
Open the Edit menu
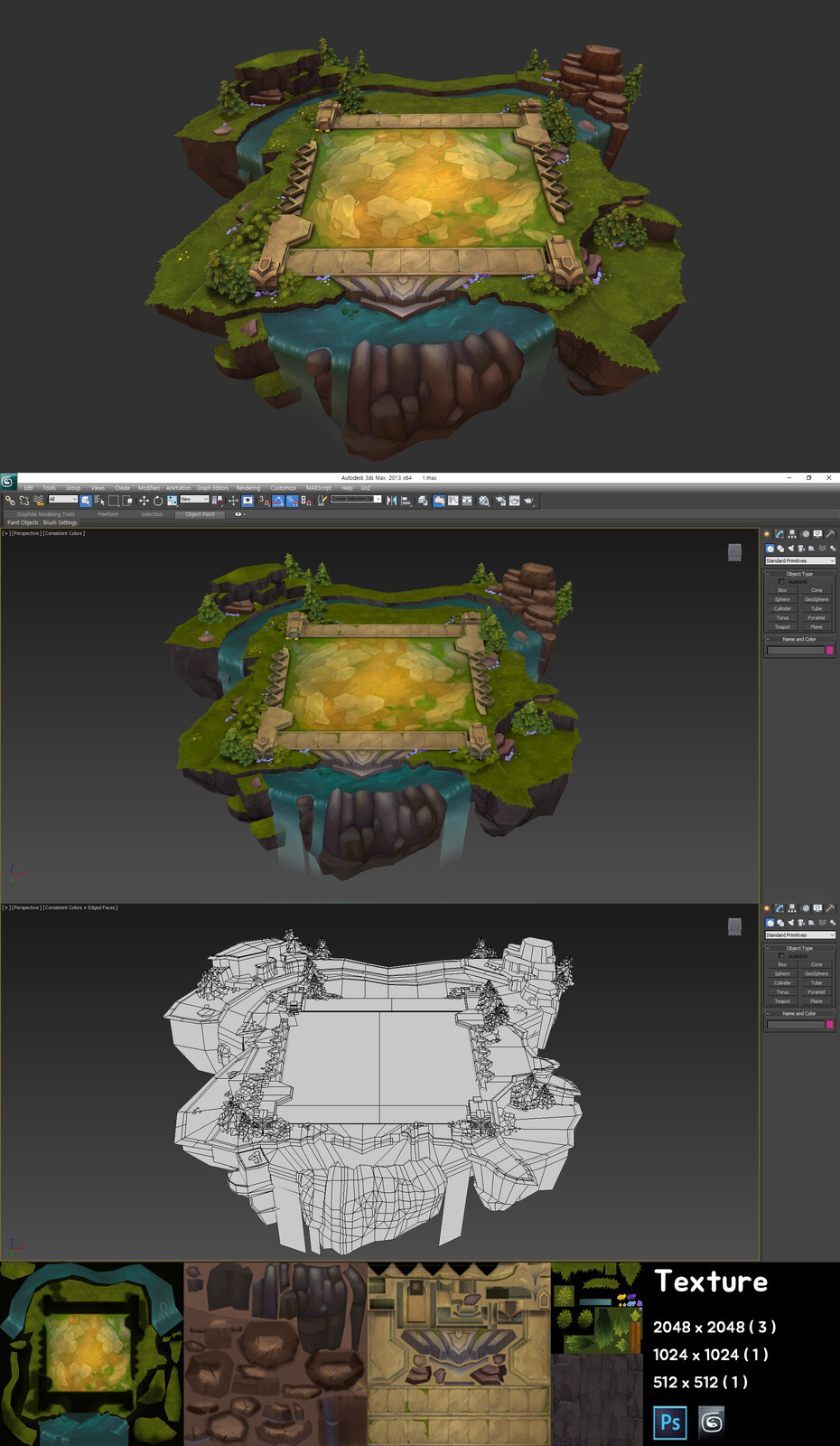point(28,488)
